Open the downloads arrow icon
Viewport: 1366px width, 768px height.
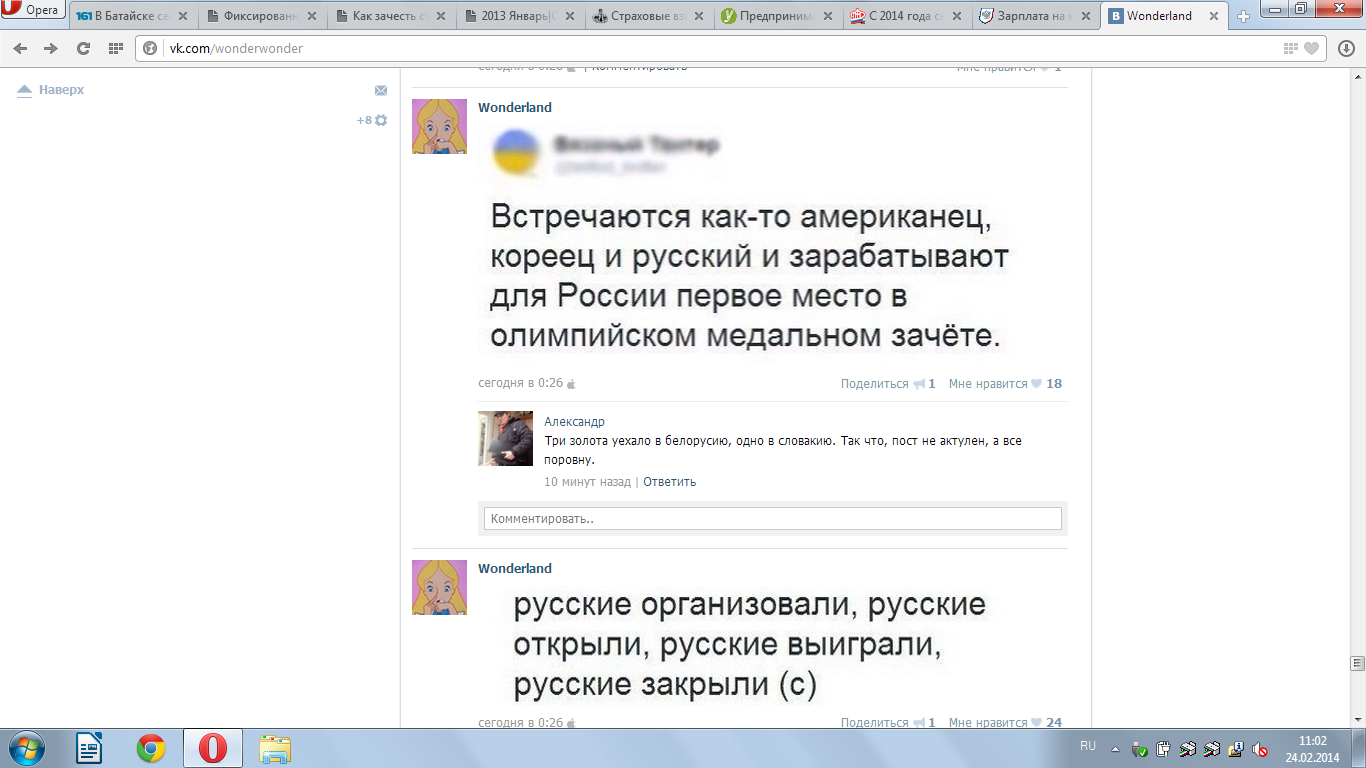1346,48
